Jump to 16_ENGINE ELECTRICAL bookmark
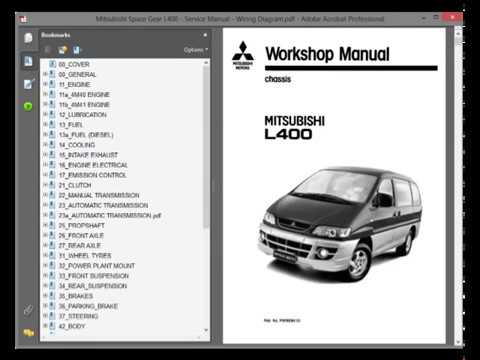The width and height of the screenshot is (480, 360). click(x=93, y=165)
